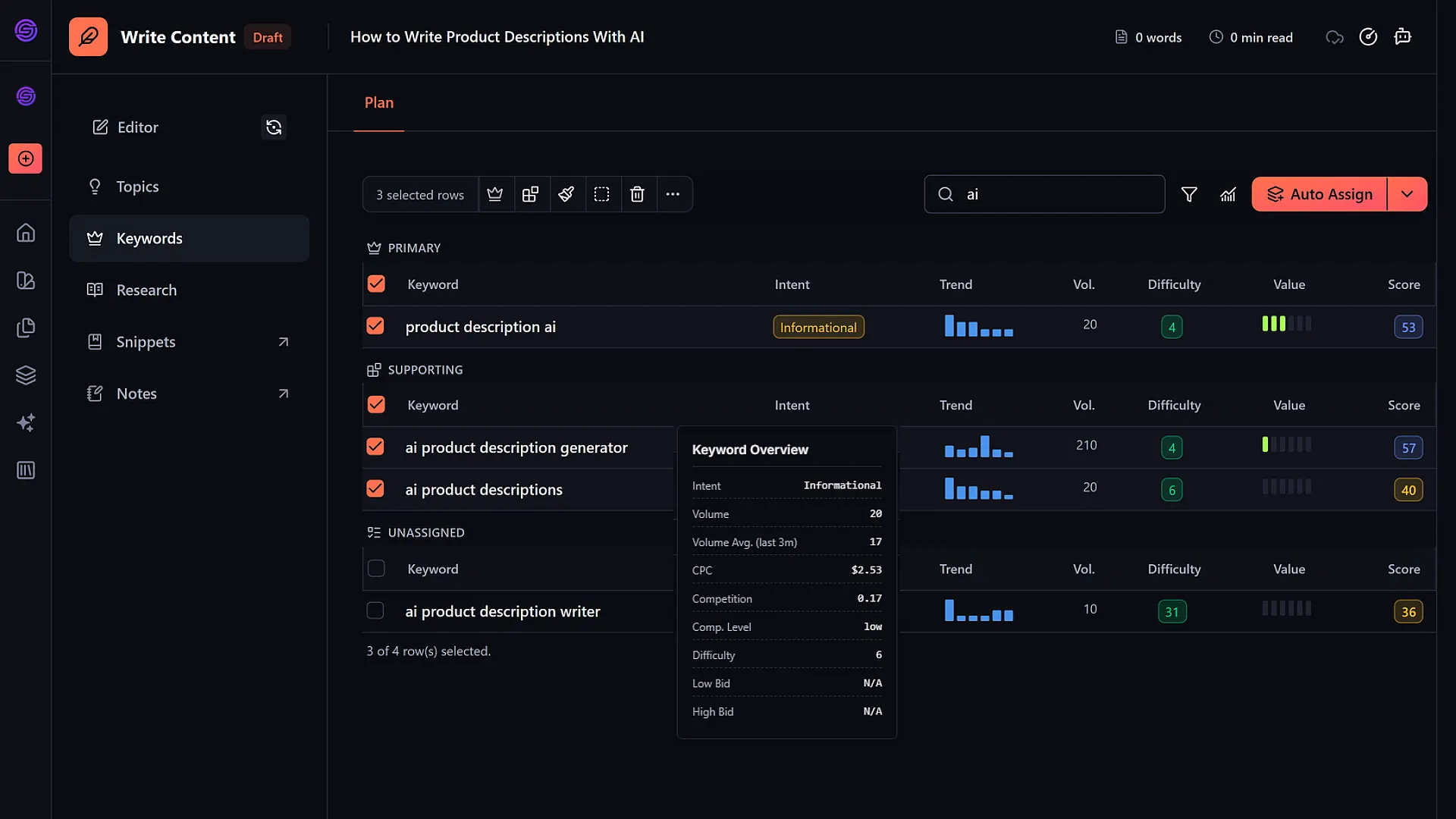Click the speed gauge icon in header
This screenshot has width=1456, height=819.
[x=1368, y=36]
